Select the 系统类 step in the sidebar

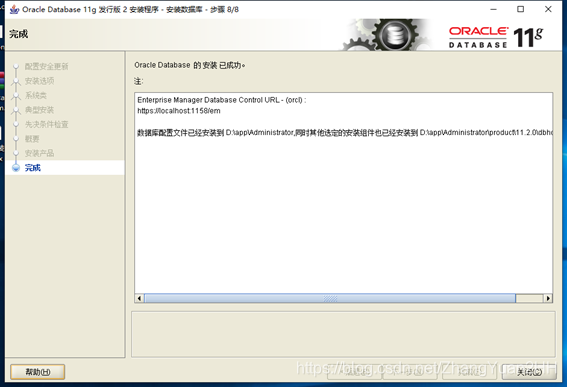35,95
